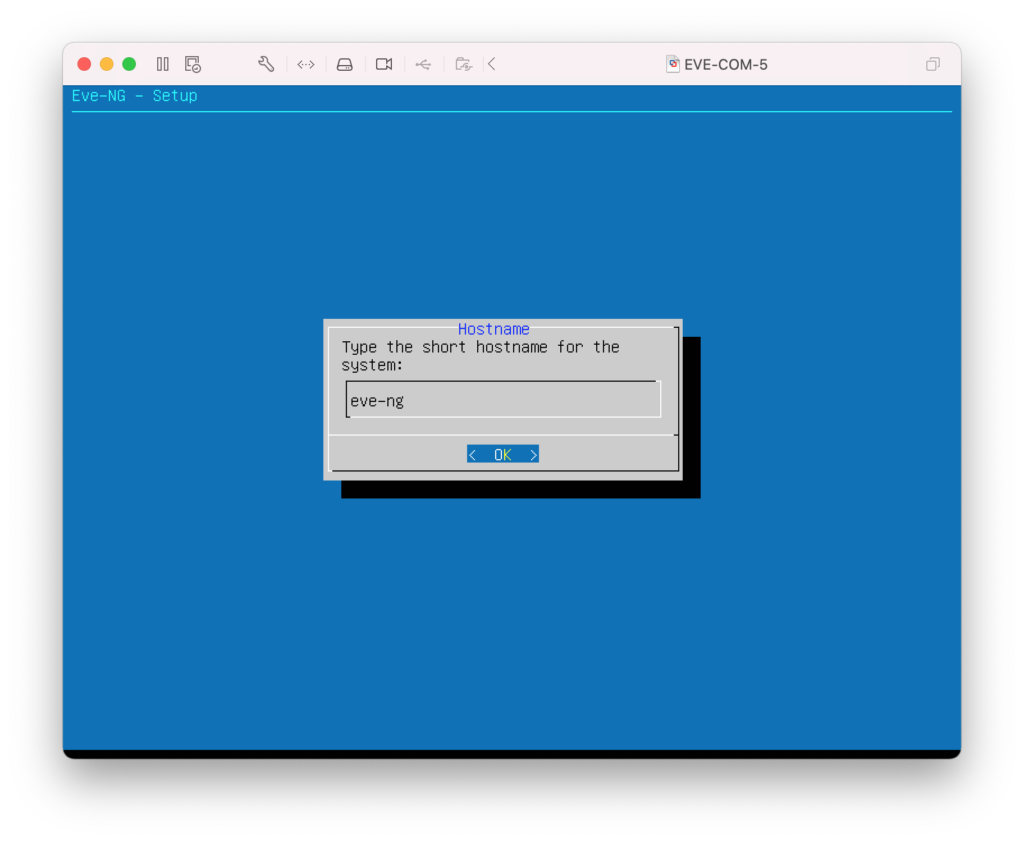1024x842 pixels.
Task: Open the USB devices icon
Action: click(x=423, y=64)
